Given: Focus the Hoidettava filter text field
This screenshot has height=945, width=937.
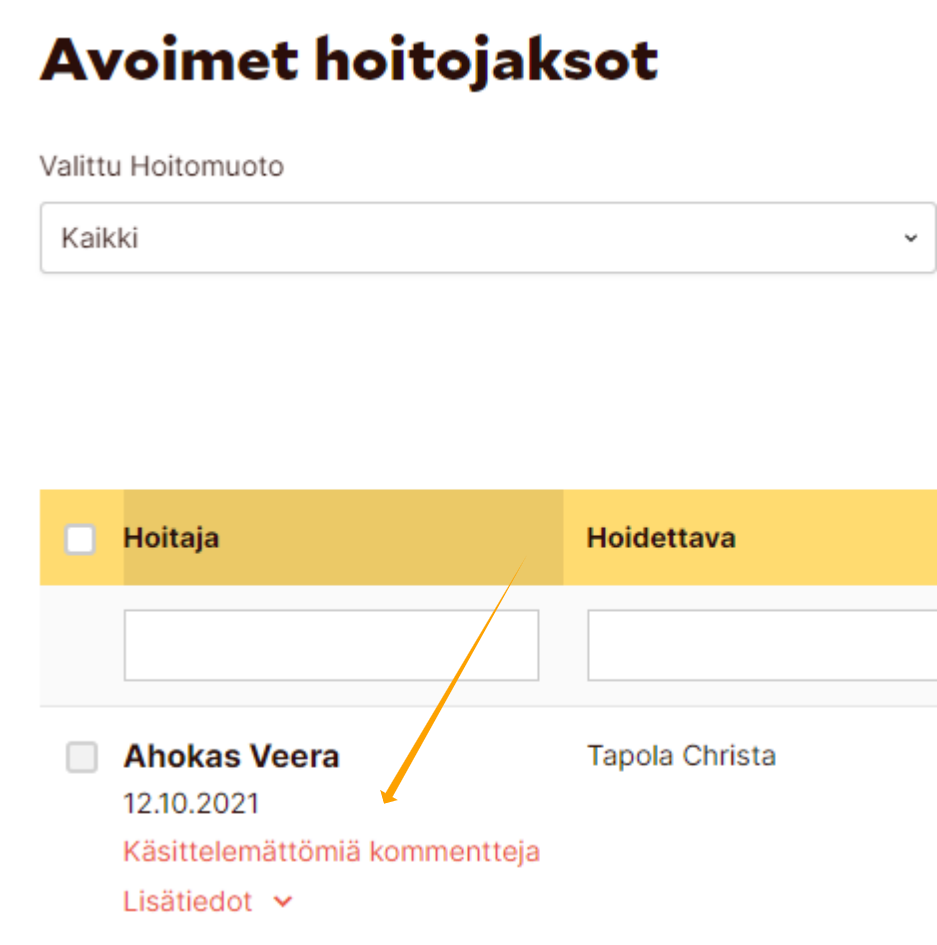Looking at the screenshot, I should [760, 645].
